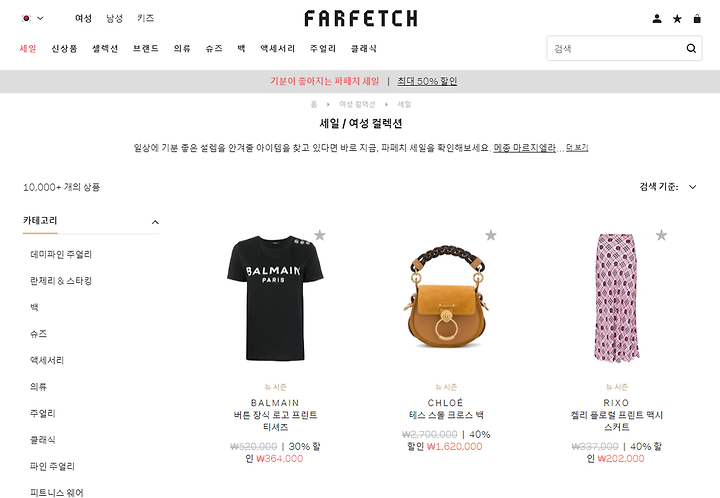
Task: Open the shopping bag icon
Action: pyautogui.click(x=697, y=19)
